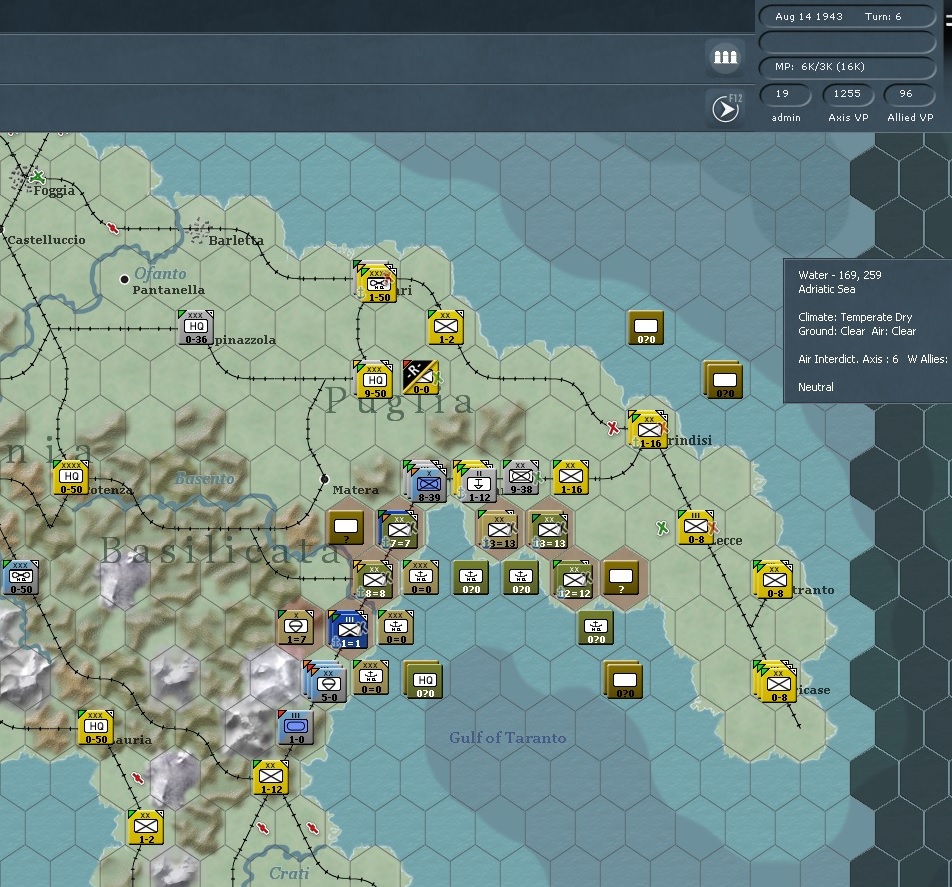
Task: Click the Allied VP value 96
Action: (x=908, y=94)
